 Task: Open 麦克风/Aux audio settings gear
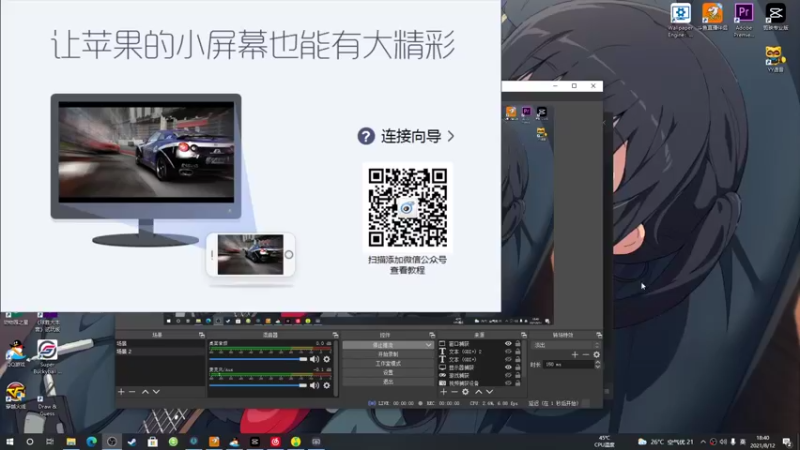[327, 385]
